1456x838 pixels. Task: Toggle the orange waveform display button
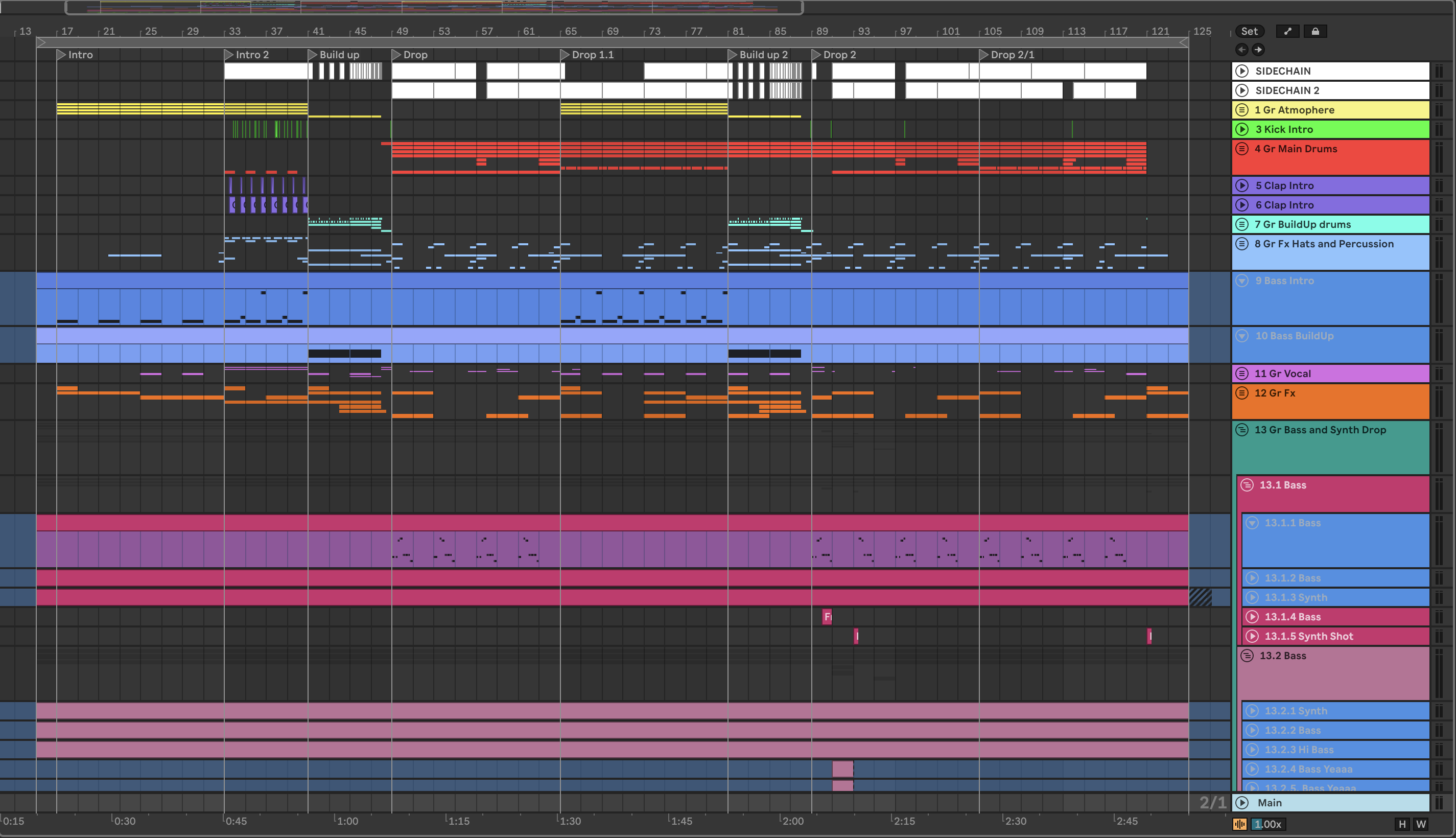point(1240,824)
